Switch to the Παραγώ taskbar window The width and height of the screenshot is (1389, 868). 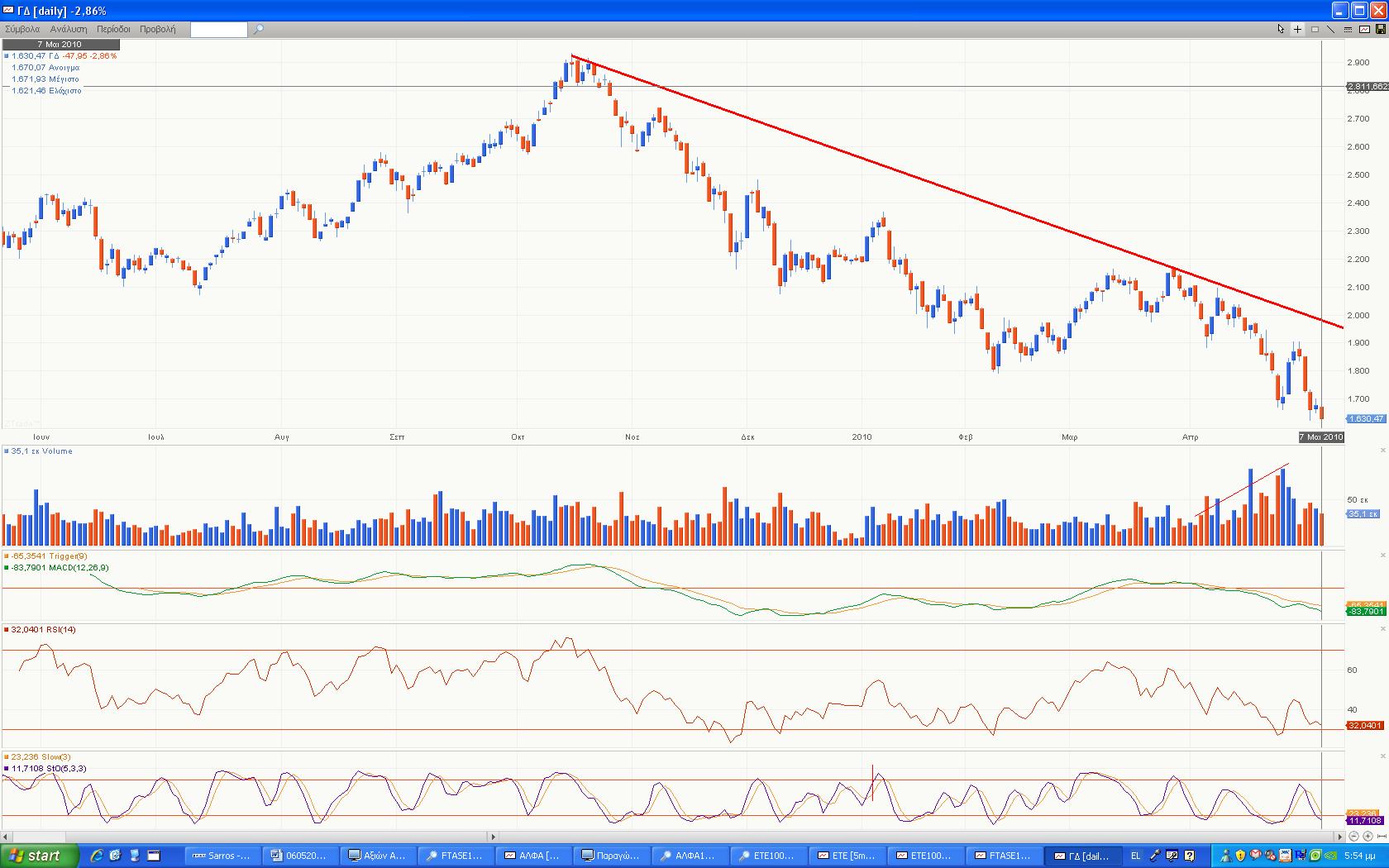(x=613, y=856)
